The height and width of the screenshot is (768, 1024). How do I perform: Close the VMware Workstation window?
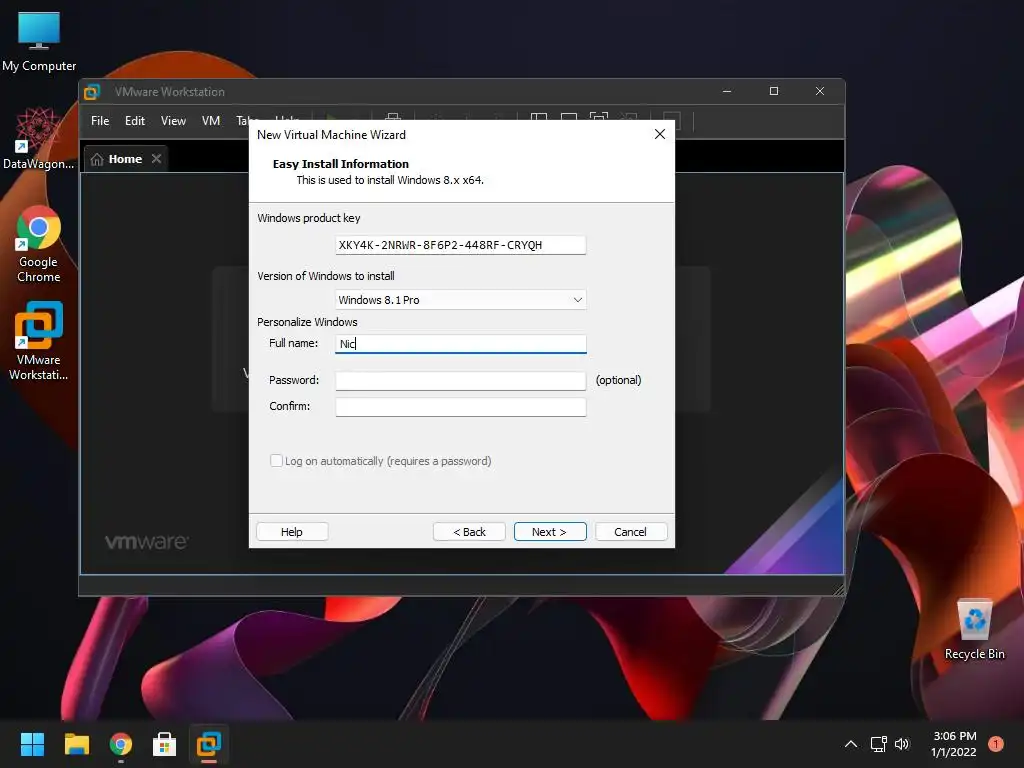820,91
